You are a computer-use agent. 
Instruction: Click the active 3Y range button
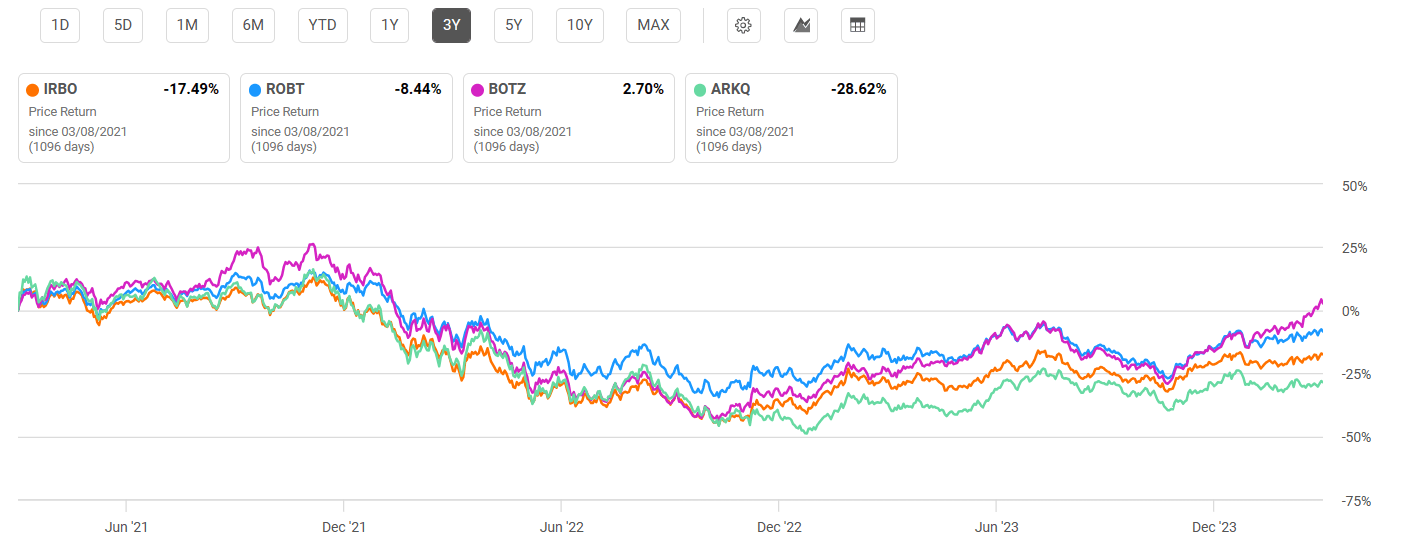pos(451,25)
